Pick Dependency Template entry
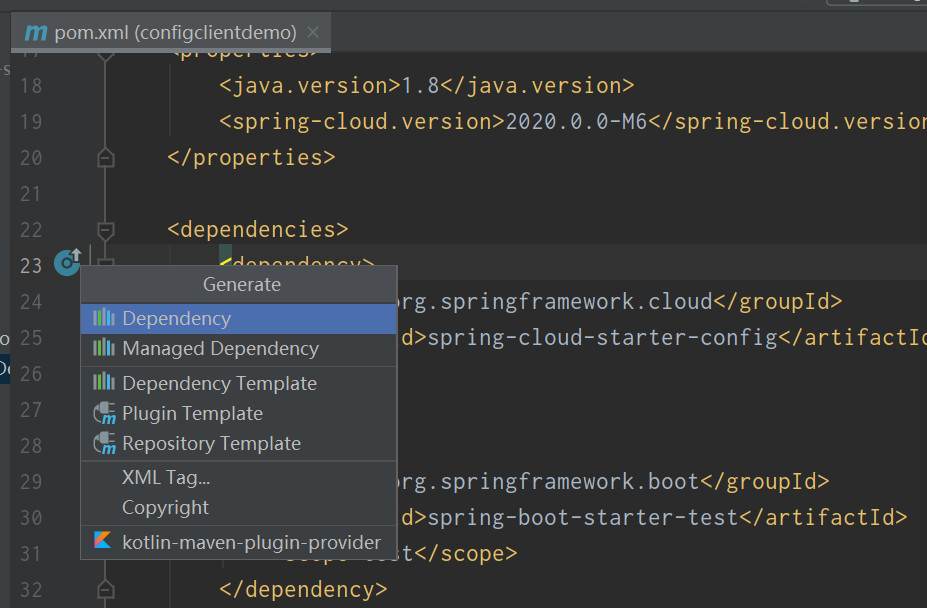This screenshot has width=927, height=608. (x=238, y=383)
